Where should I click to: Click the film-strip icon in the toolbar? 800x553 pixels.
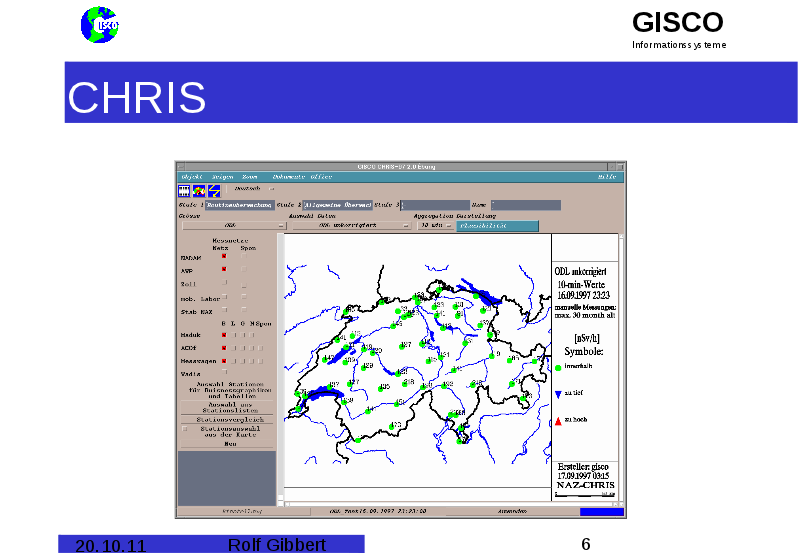185,188
